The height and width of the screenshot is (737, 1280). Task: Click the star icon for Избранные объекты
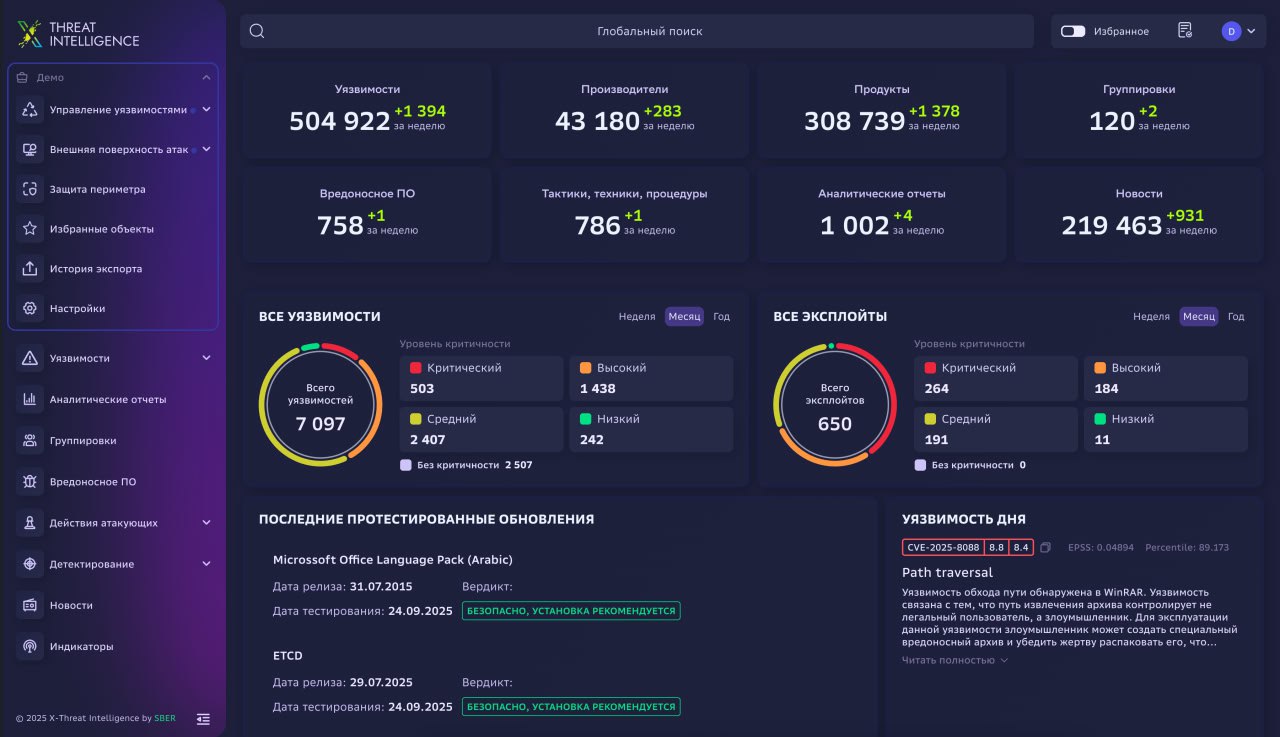click(x=30, y=229)
